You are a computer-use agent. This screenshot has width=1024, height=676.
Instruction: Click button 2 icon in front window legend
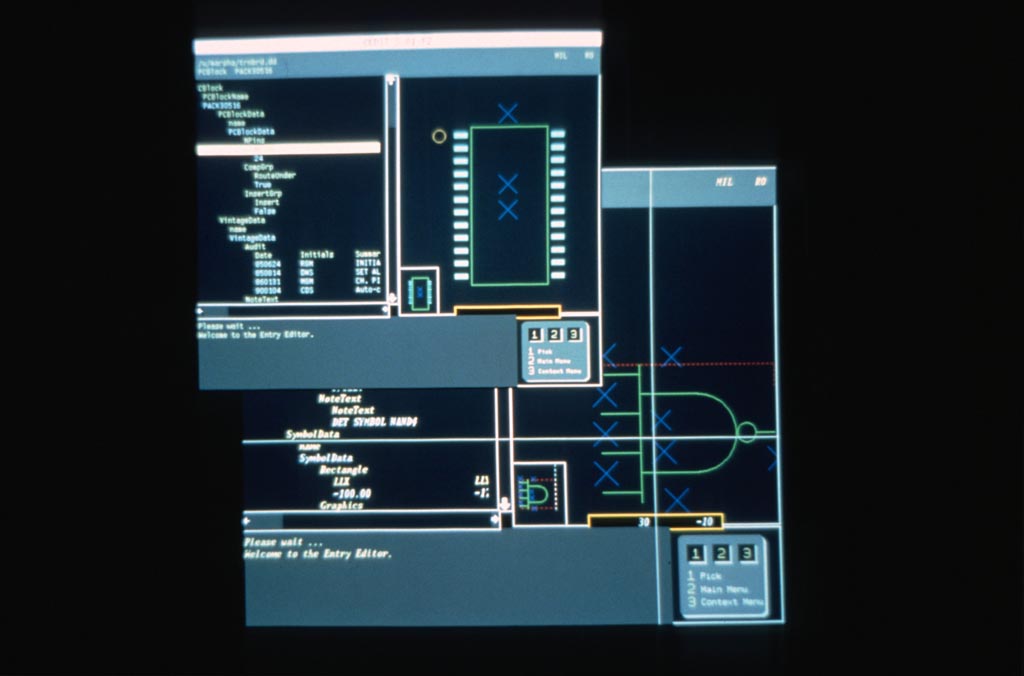click(555, 335)
